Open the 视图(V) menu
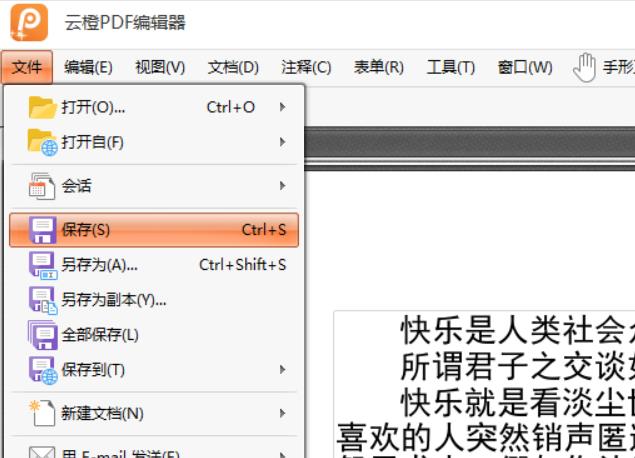635x458 pixels. click(x=160, y=67)
